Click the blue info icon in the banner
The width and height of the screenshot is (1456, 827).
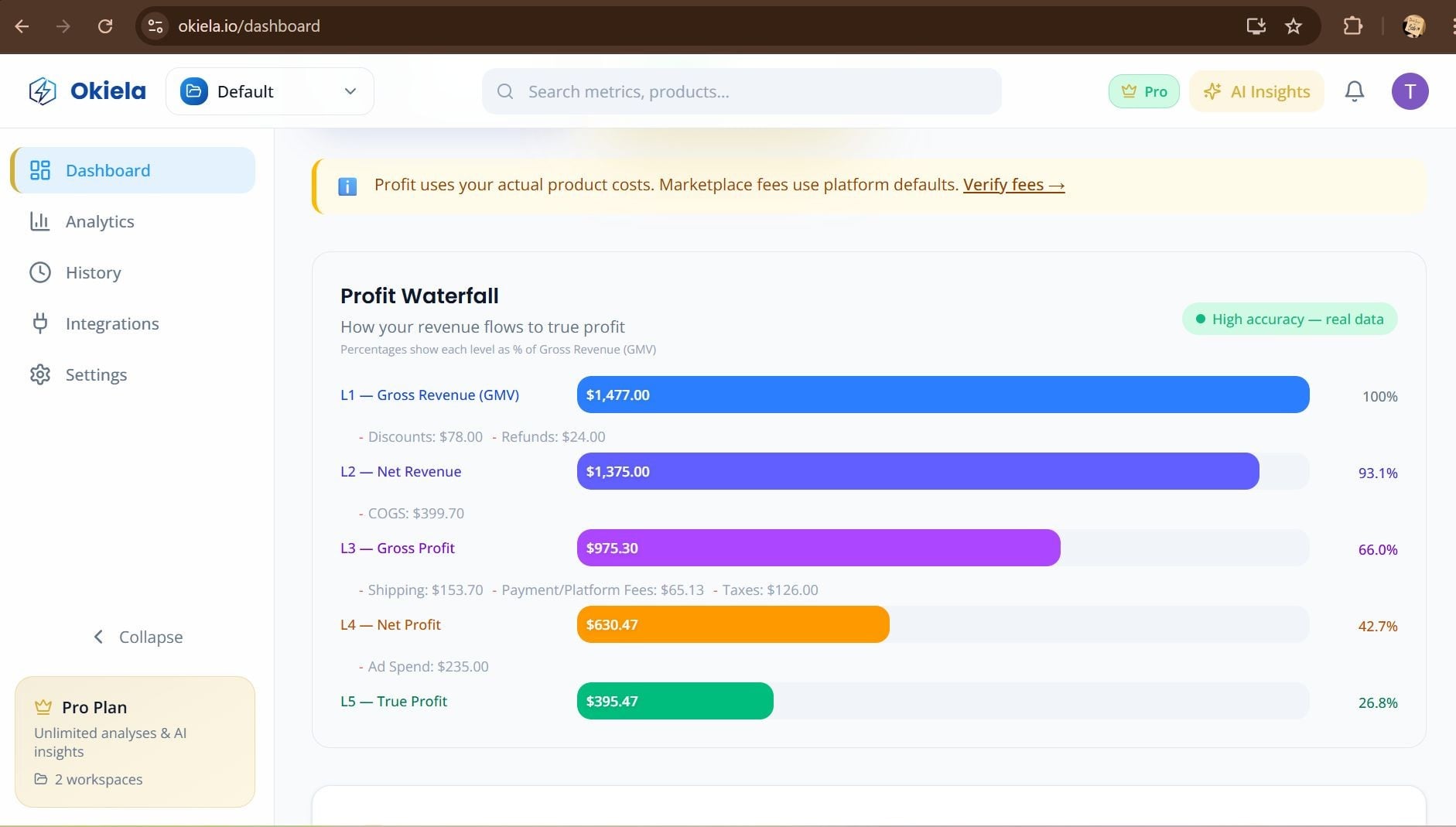[347, 186]
